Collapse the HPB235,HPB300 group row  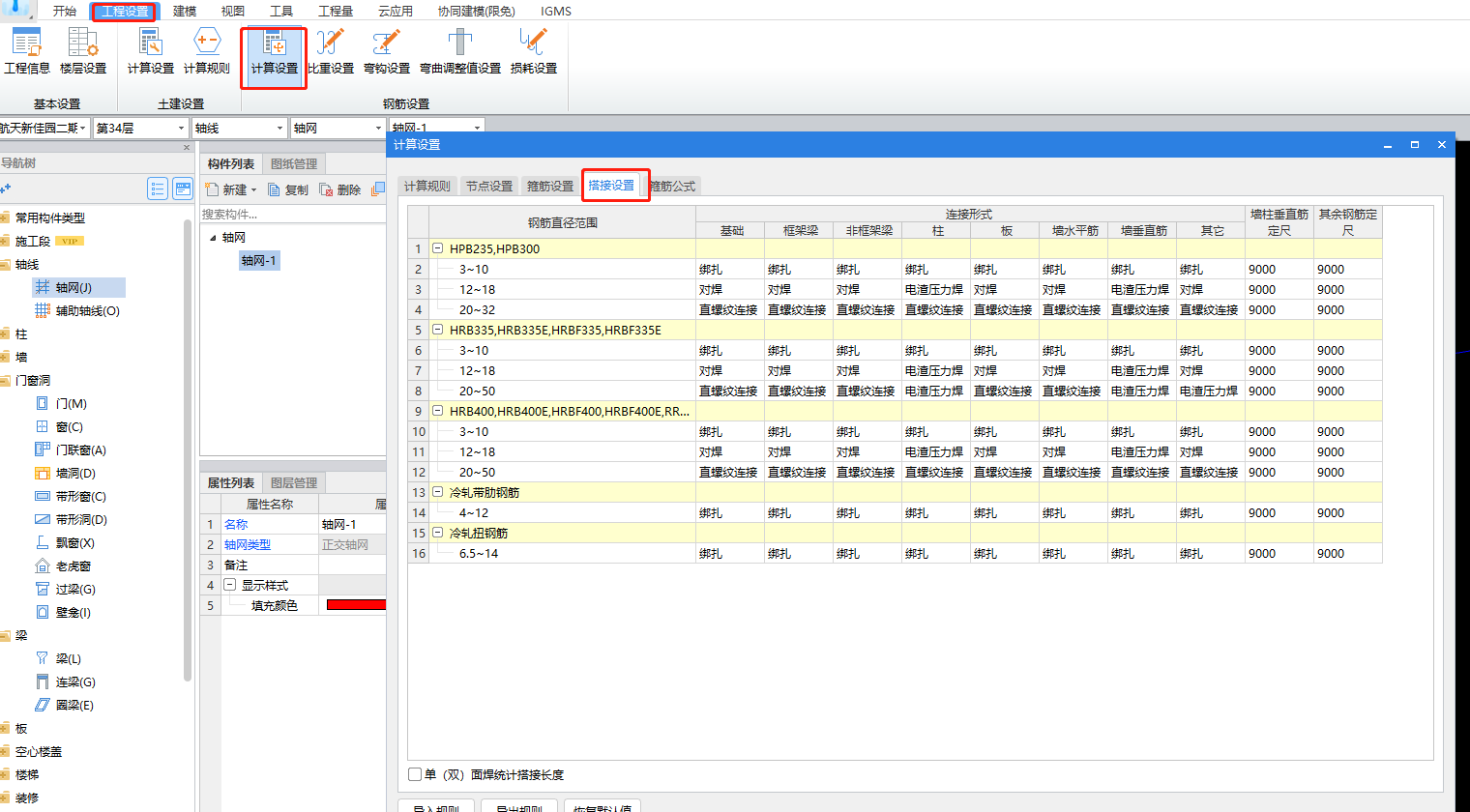(x=437, y=248)
